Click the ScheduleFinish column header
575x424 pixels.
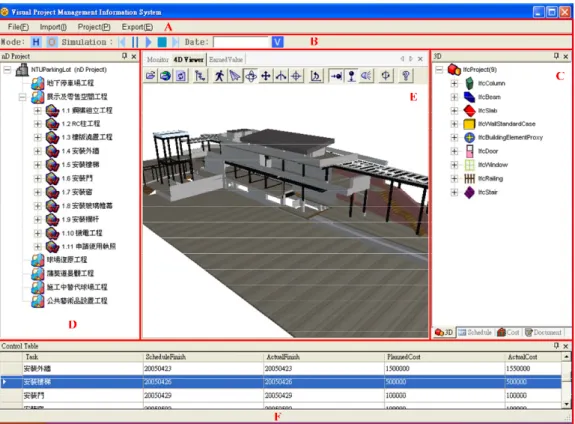pyautogui.click(x=203, y=357)
